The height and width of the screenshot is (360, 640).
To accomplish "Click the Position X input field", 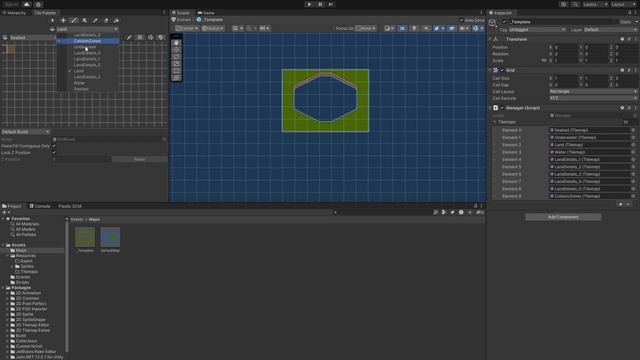I will click(567, 47).
